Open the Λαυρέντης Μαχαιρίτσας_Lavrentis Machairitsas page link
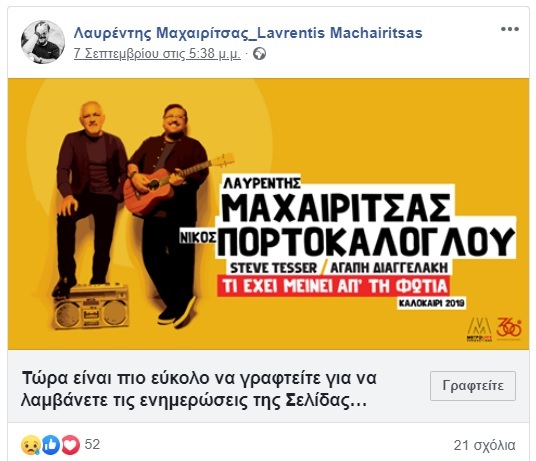 coord(248,33)
